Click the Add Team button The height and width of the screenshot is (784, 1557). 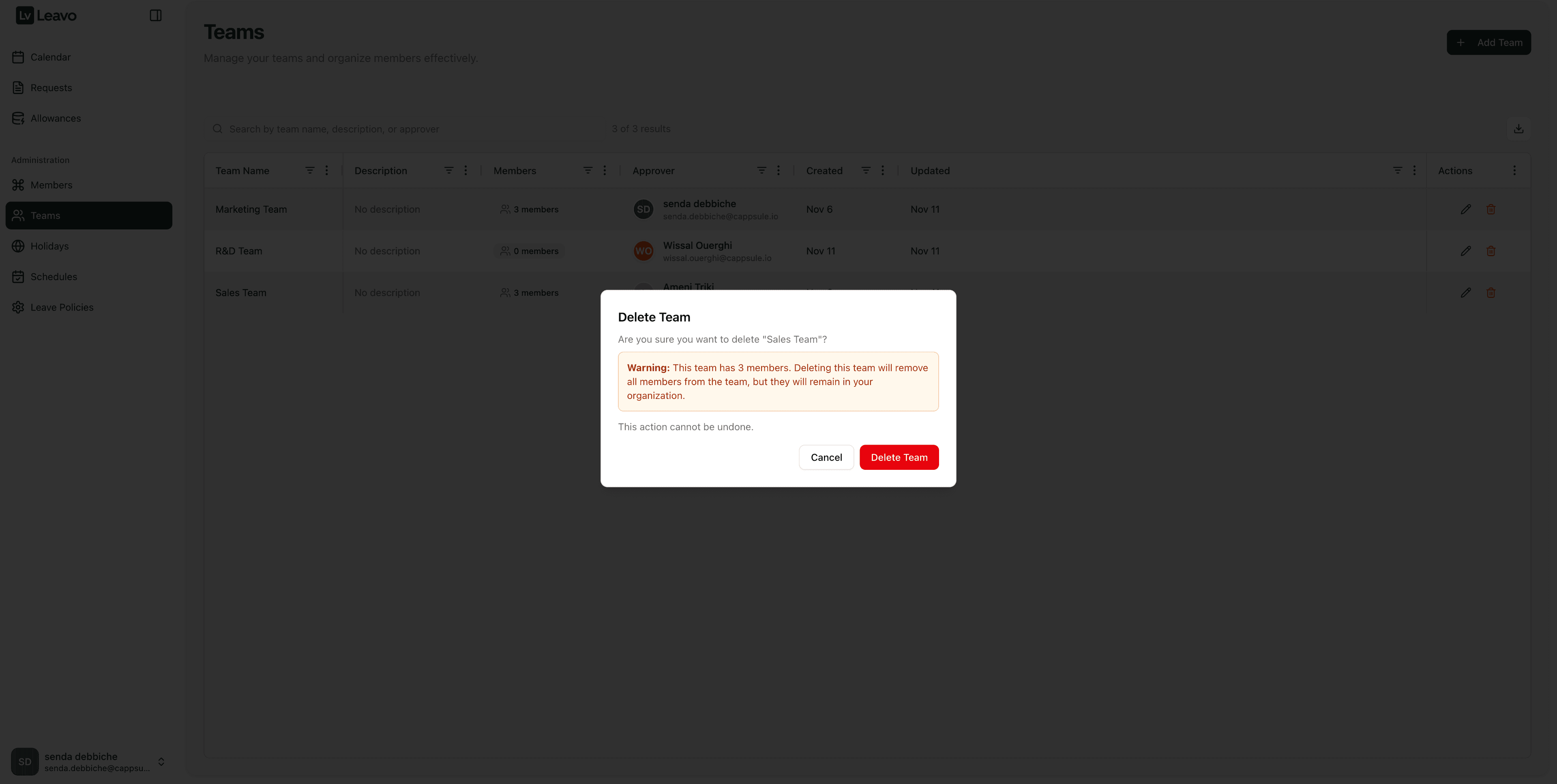(1488, 42)
